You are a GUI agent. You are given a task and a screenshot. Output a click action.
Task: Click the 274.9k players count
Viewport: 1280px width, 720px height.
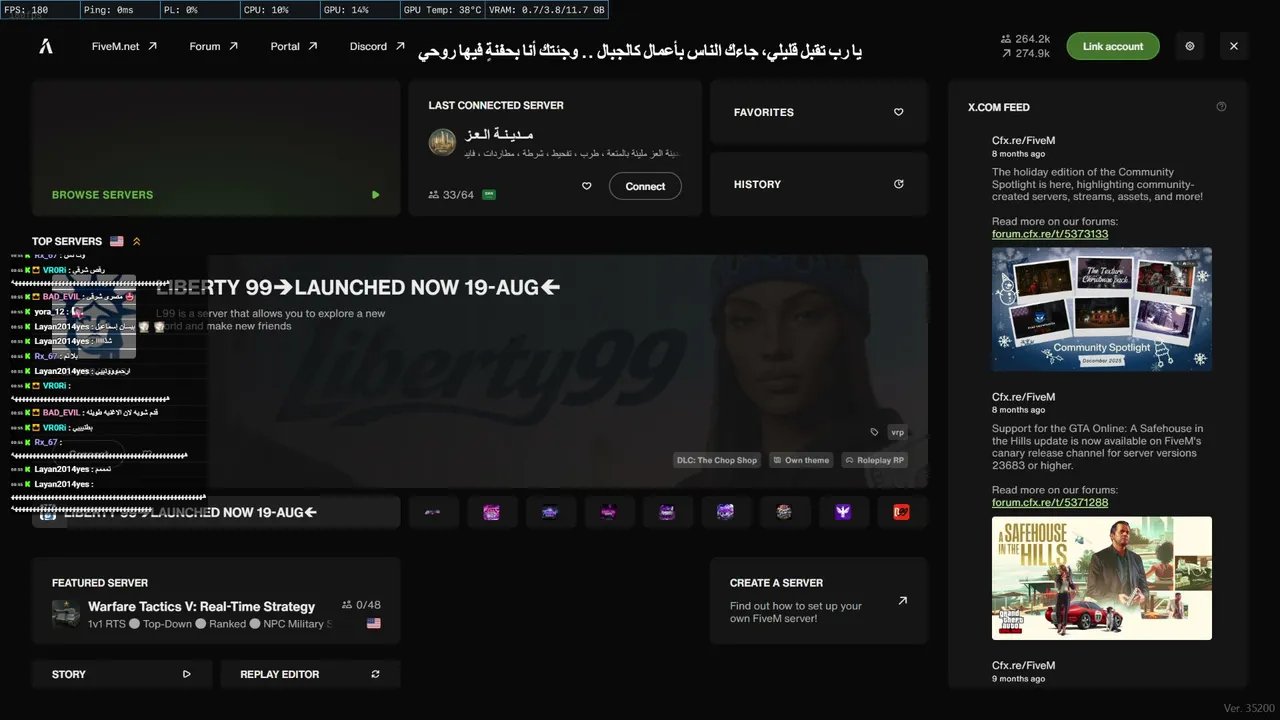[x=1025, y=54]
